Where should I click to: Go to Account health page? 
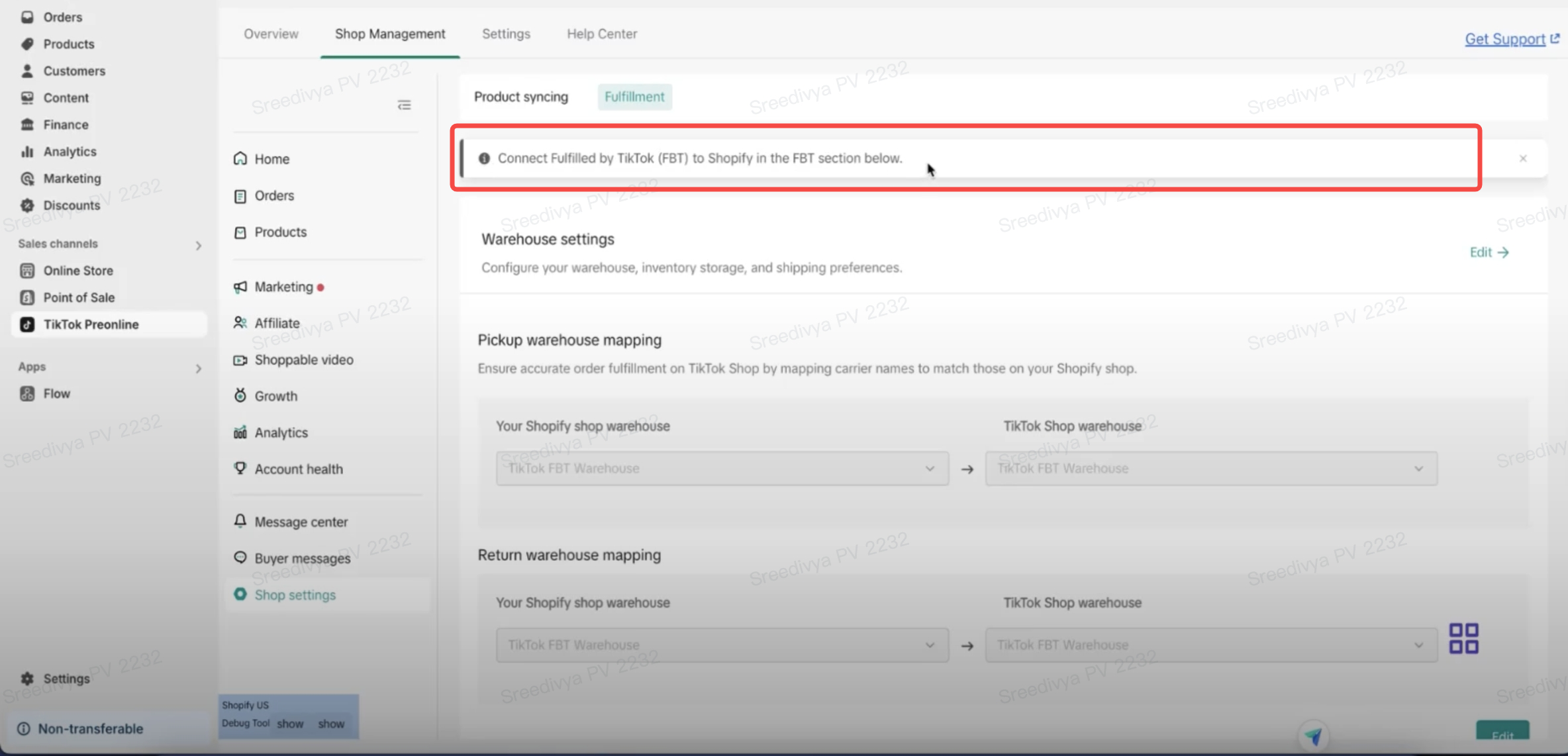299,469
